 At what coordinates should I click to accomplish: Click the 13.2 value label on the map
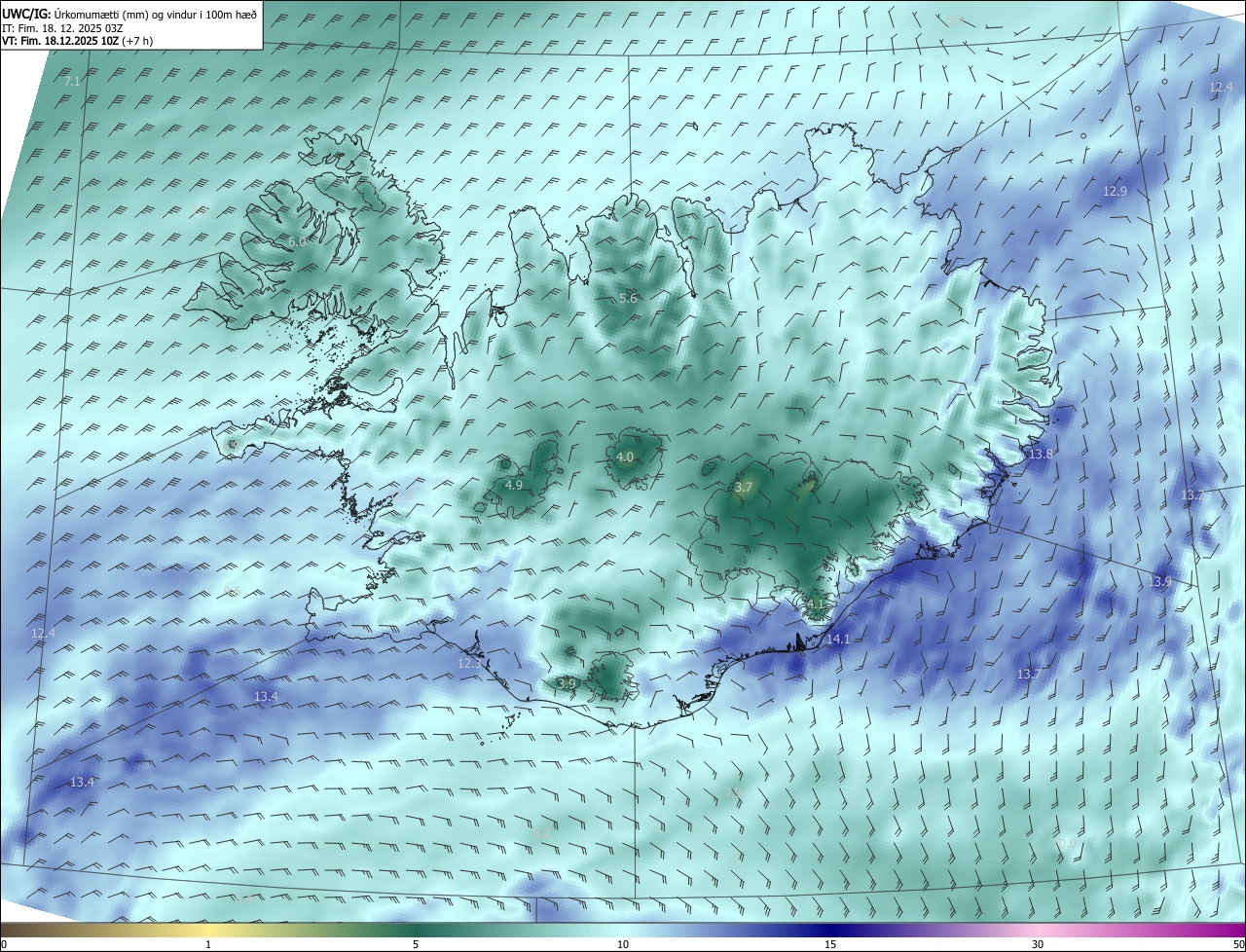point(1192,495)
